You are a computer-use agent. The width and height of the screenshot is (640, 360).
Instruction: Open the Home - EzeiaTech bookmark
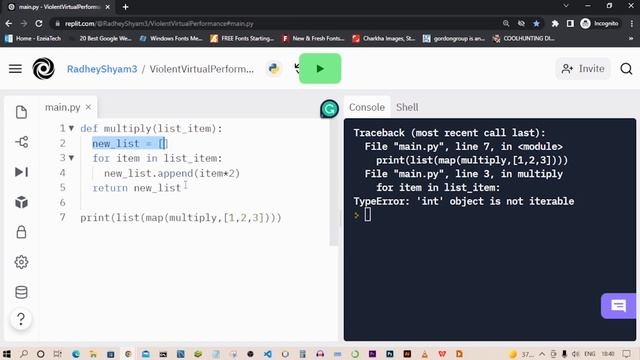33,38
